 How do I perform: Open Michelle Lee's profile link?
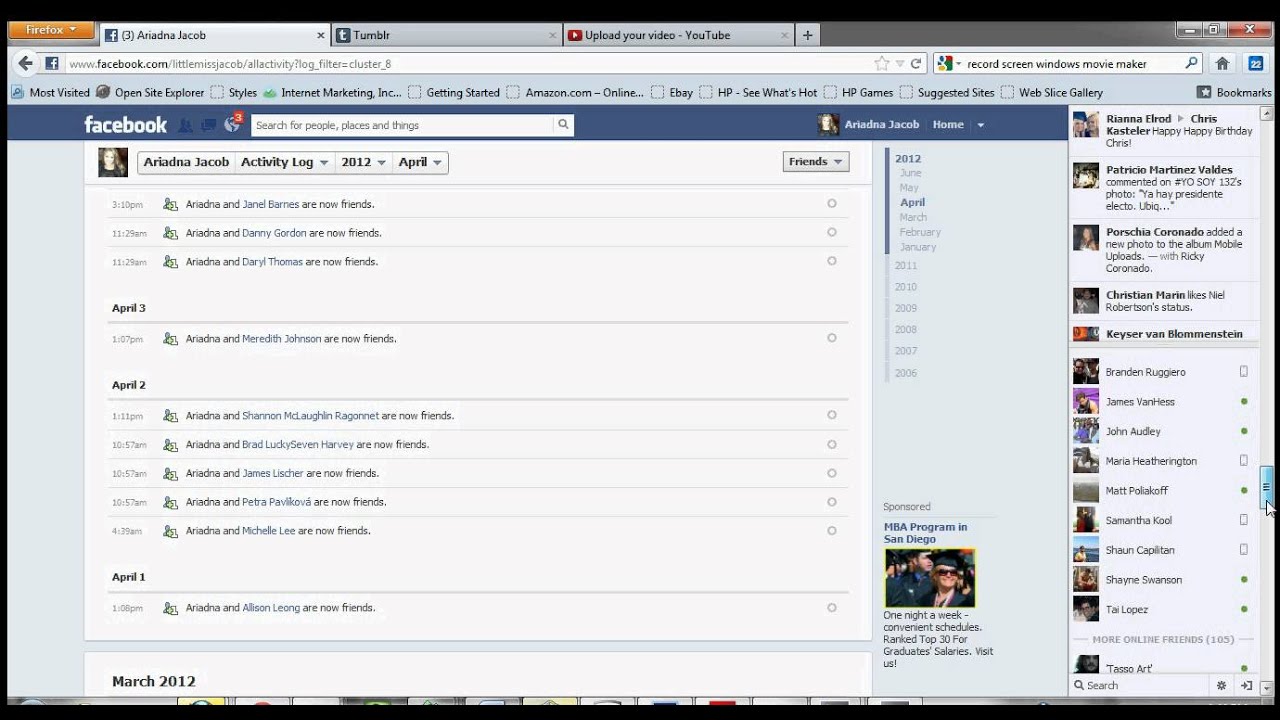point(269,531)
